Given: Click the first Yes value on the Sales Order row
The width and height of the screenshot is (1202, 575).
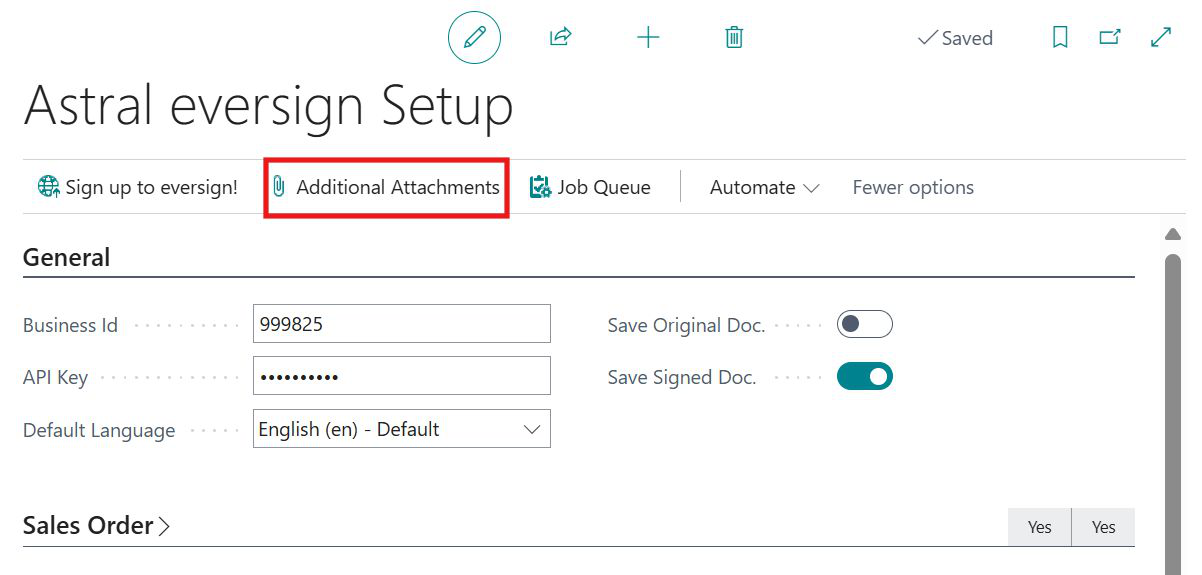Looking at the screenshot, I should [x=1040, y=527].
